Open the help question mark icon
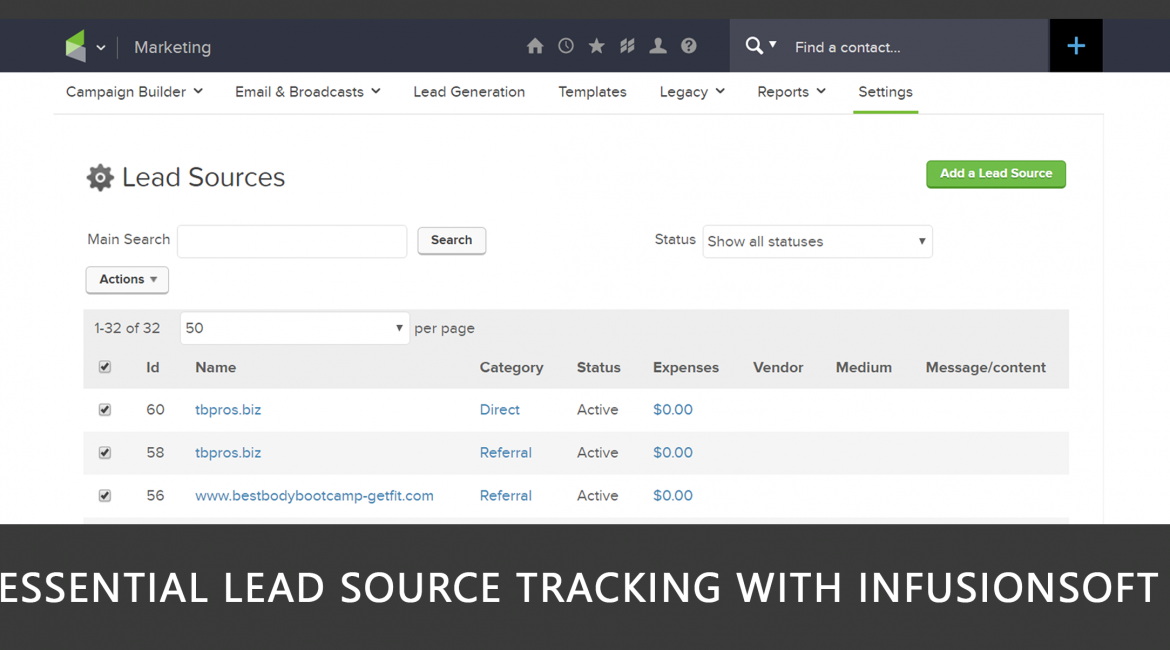Screen dimensions: 1170x650 [x=689, y=46]
